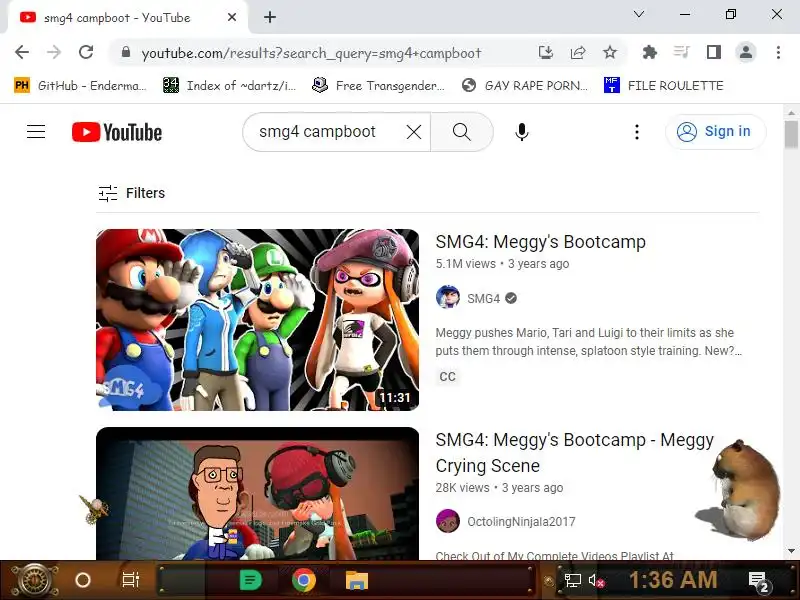The height and width of the screenshot is (600, 800).
Task: View site information padlock icon
Action: pos(126,52)
